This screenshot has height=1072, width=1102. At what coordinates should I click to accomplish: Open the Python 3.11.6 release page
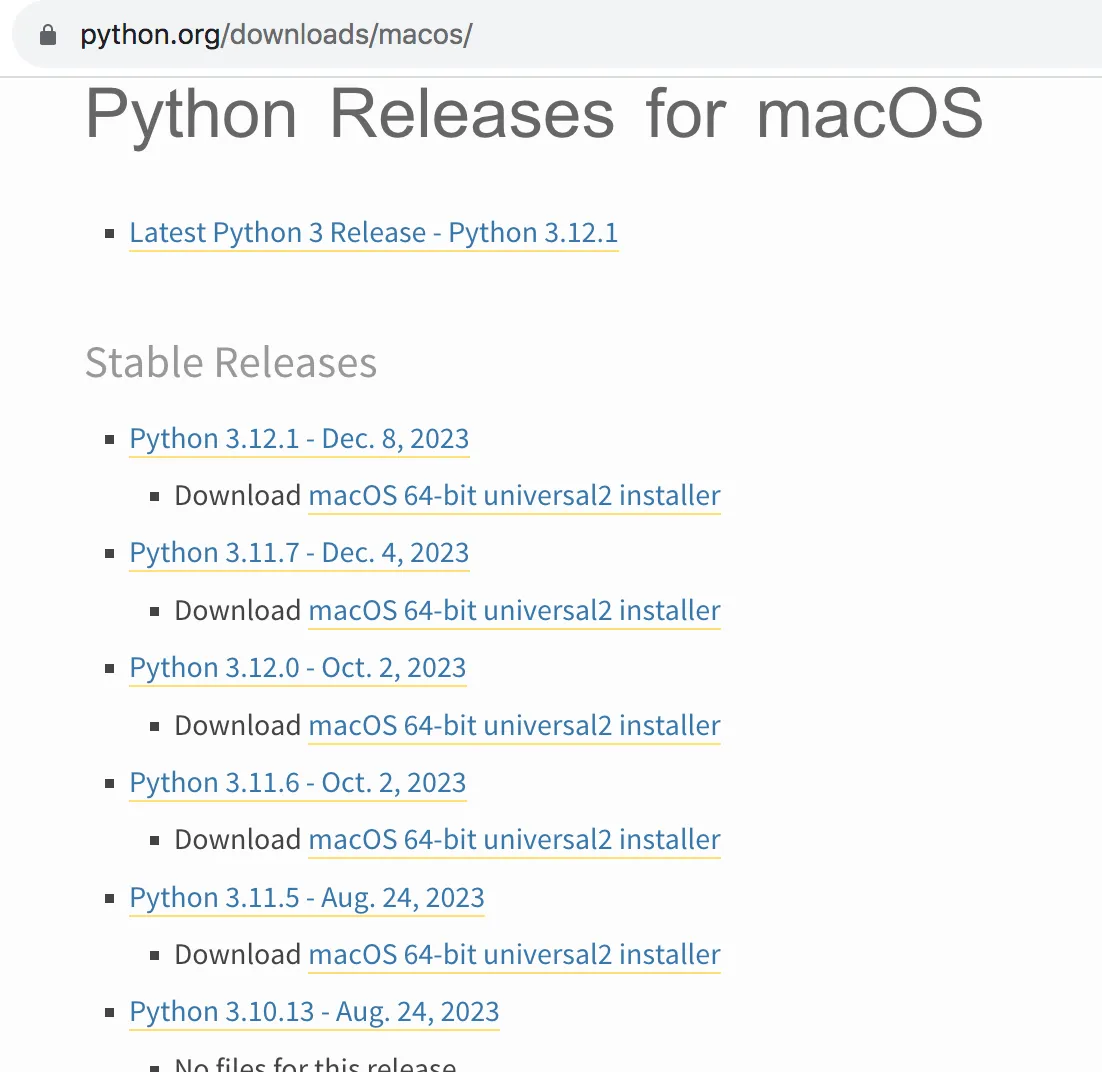296,782
